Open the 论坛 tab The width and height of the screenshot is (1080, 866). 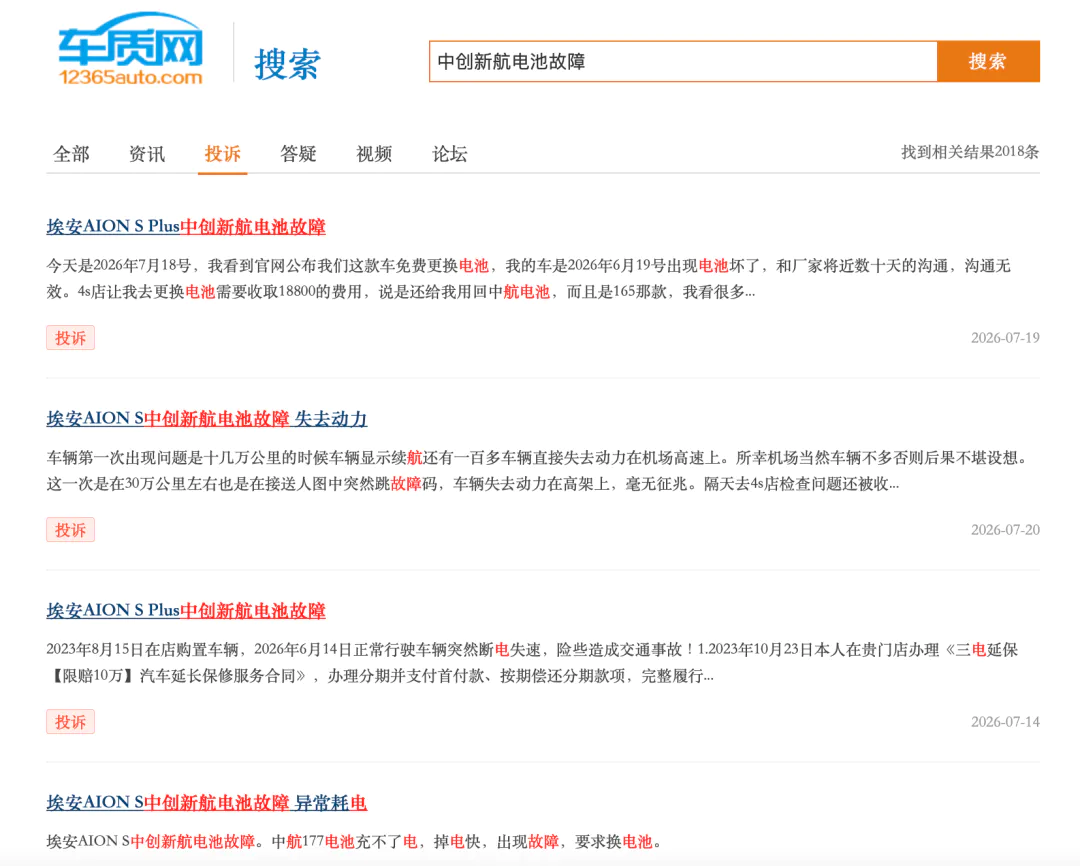click(450, 154)
